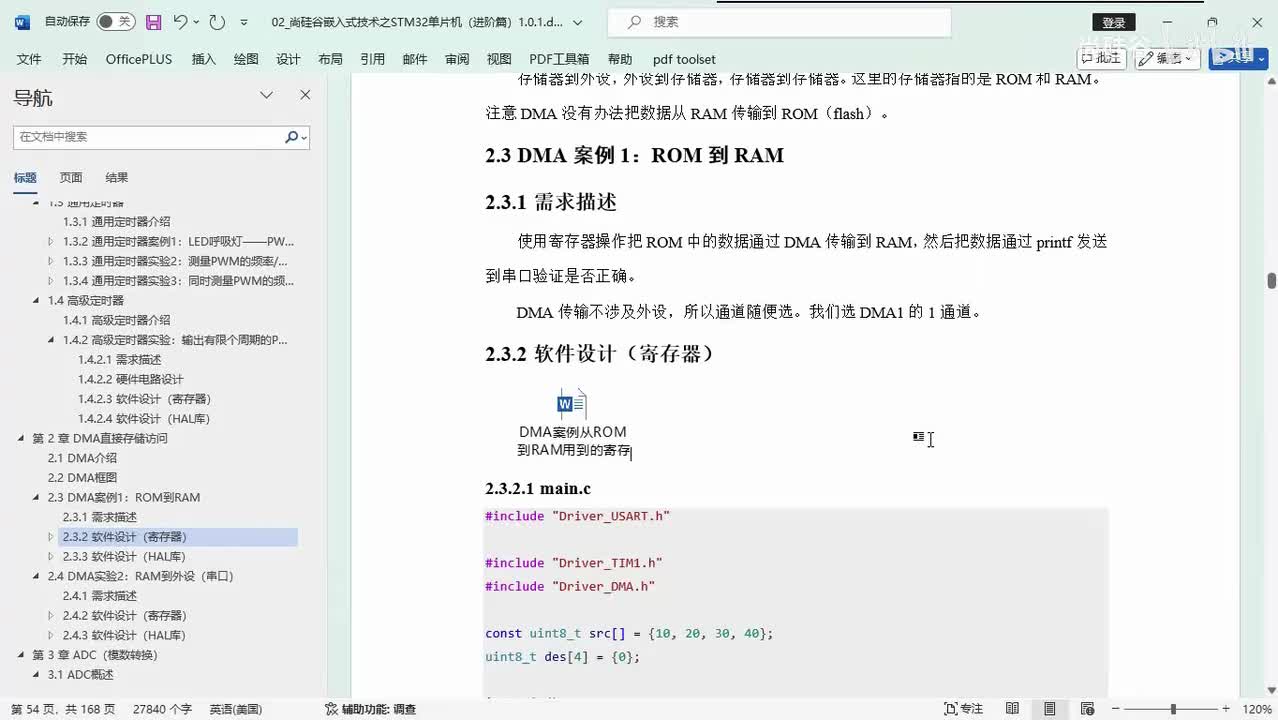The image size is (1278, 720).
Task: Open the 编辑 editing mode dropdown
Action: (1168, 58)
